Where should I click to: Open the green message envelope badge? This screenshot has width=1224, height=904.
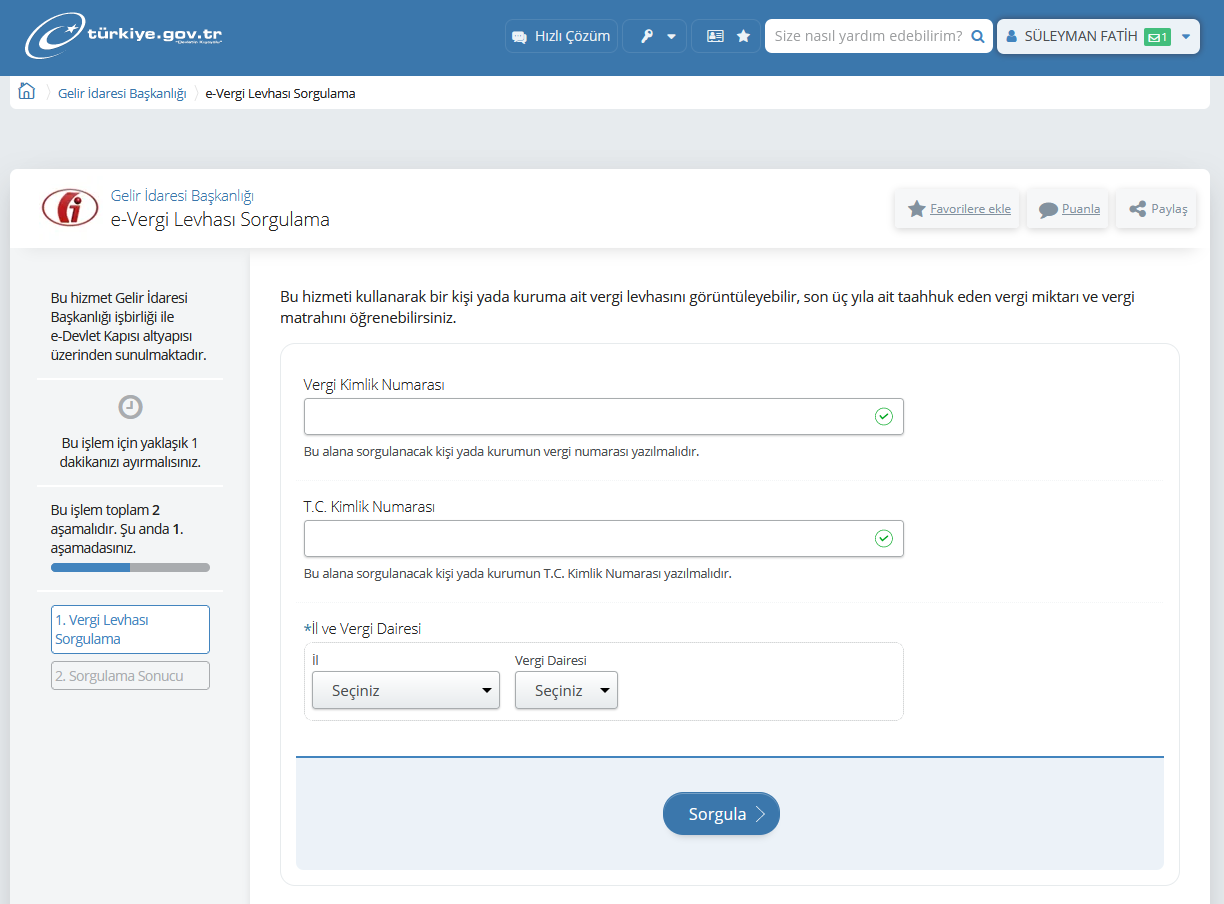tap(1156, 37)
